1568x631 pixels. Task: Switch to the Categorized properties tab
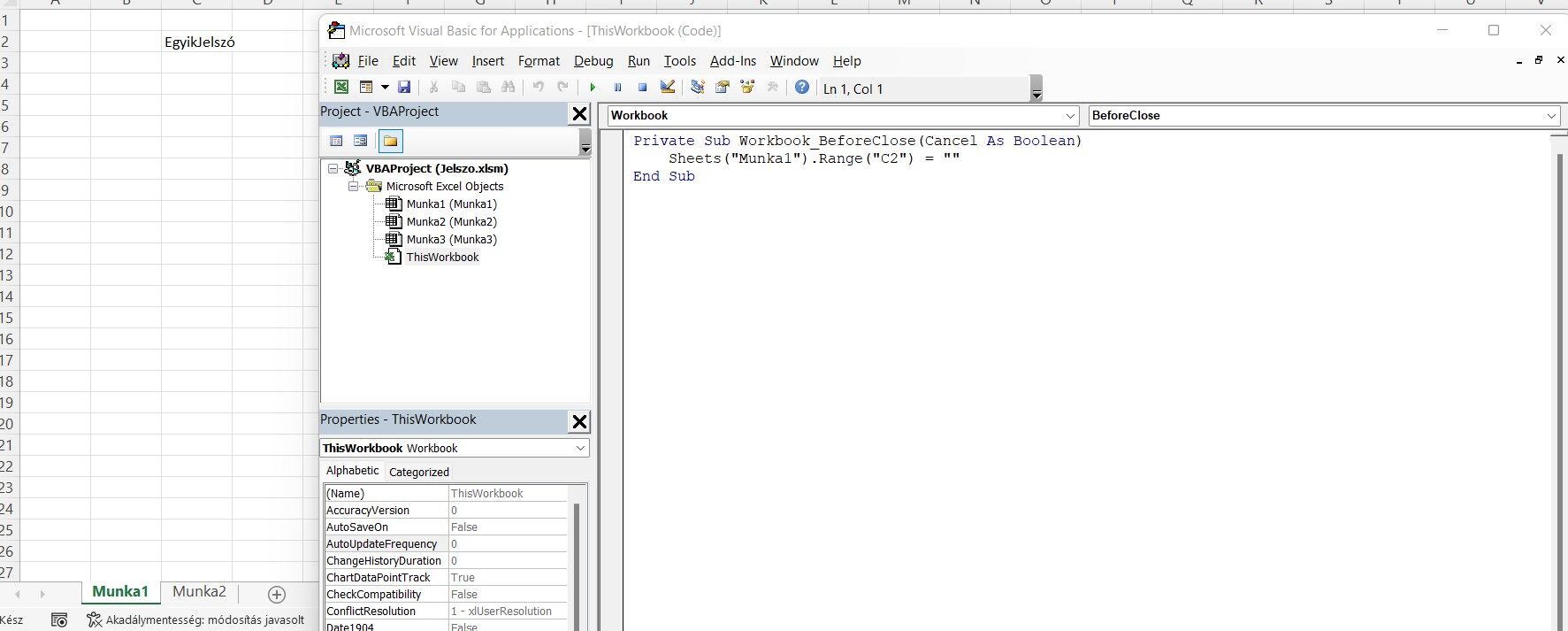[419, 472]
